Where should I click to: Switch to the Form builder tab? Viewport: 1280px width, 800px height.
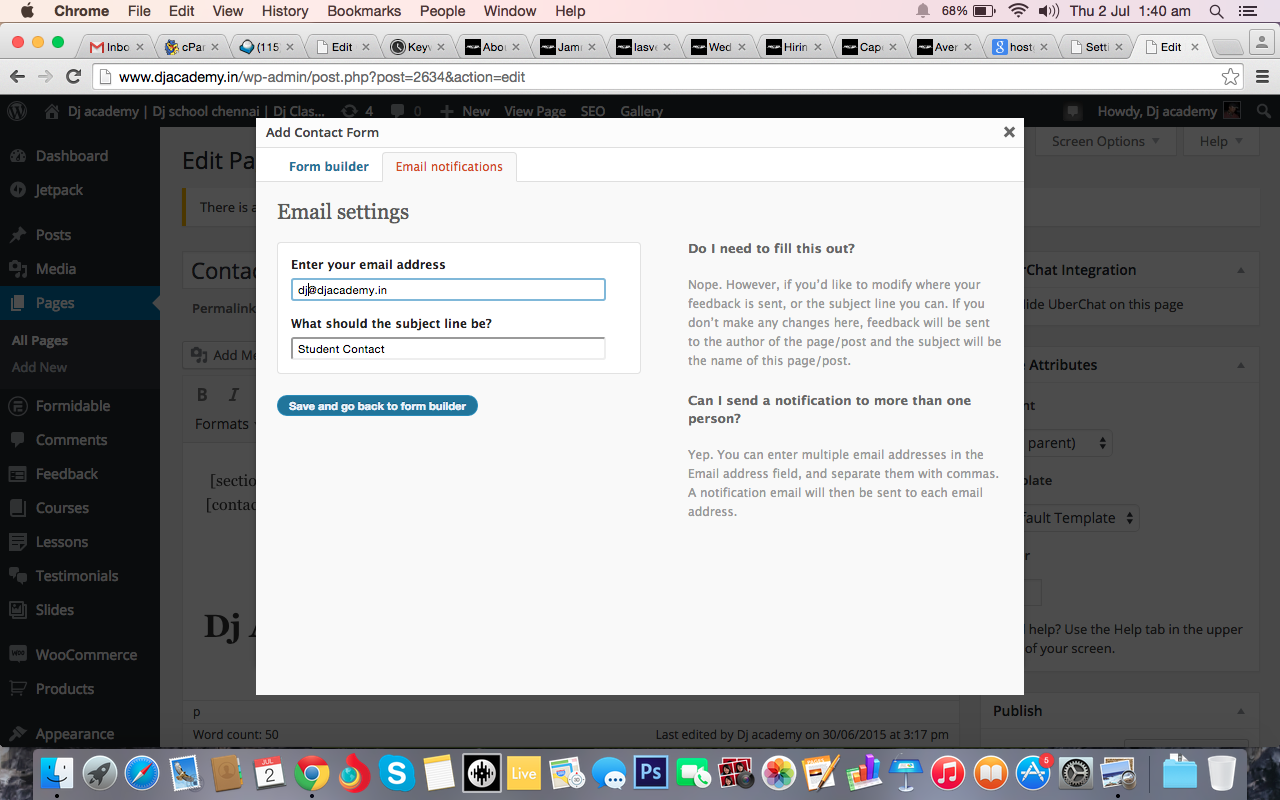pyautogui.click(x=329, y=166)
